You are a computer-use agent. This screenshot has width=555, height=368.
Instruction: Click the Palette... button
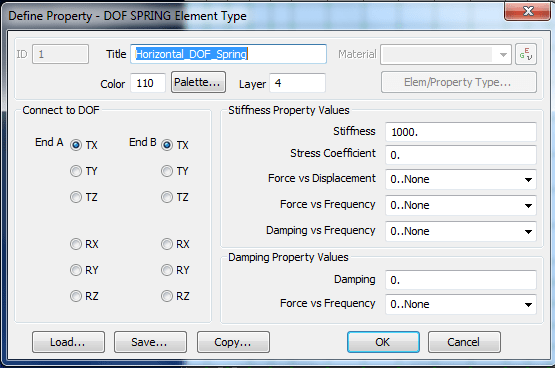[198, 82]
